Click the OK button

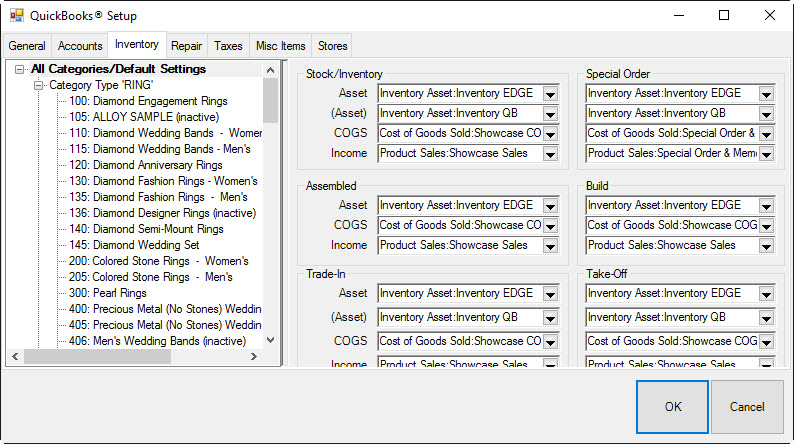(672, 407)
